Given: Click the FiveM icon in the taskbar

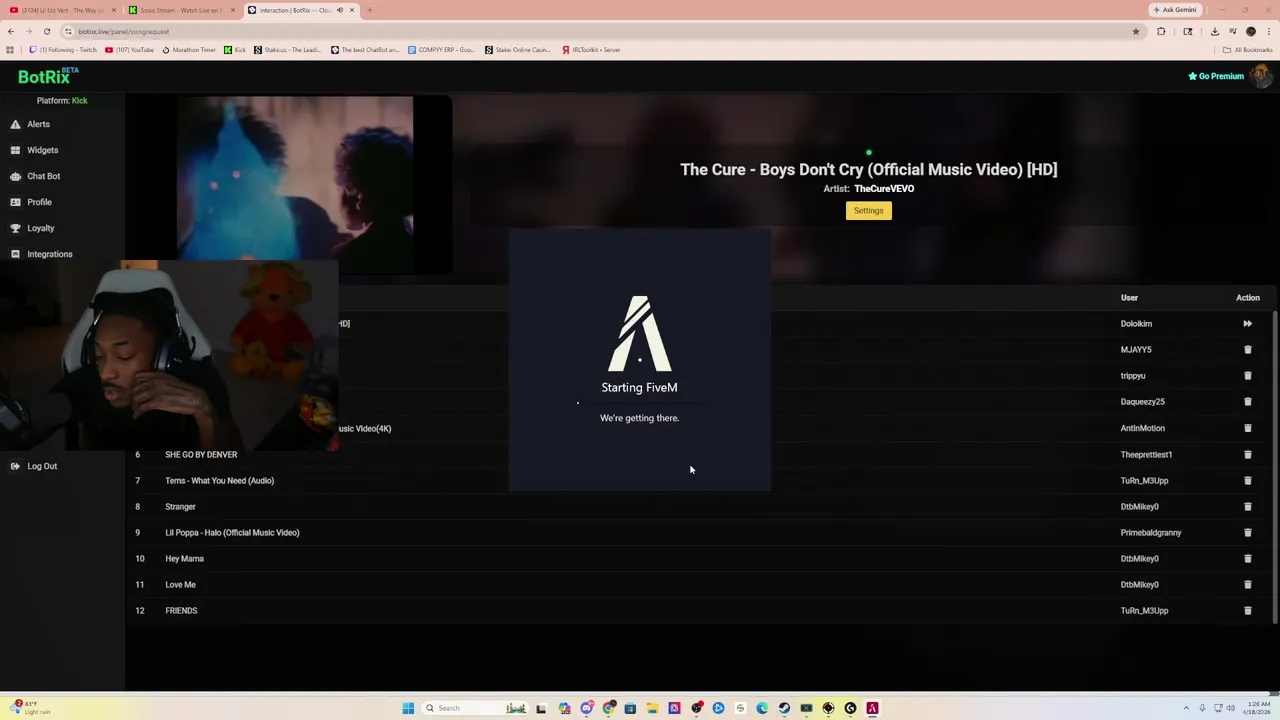Looking at the screenshot, I should (x=872, y=708).
